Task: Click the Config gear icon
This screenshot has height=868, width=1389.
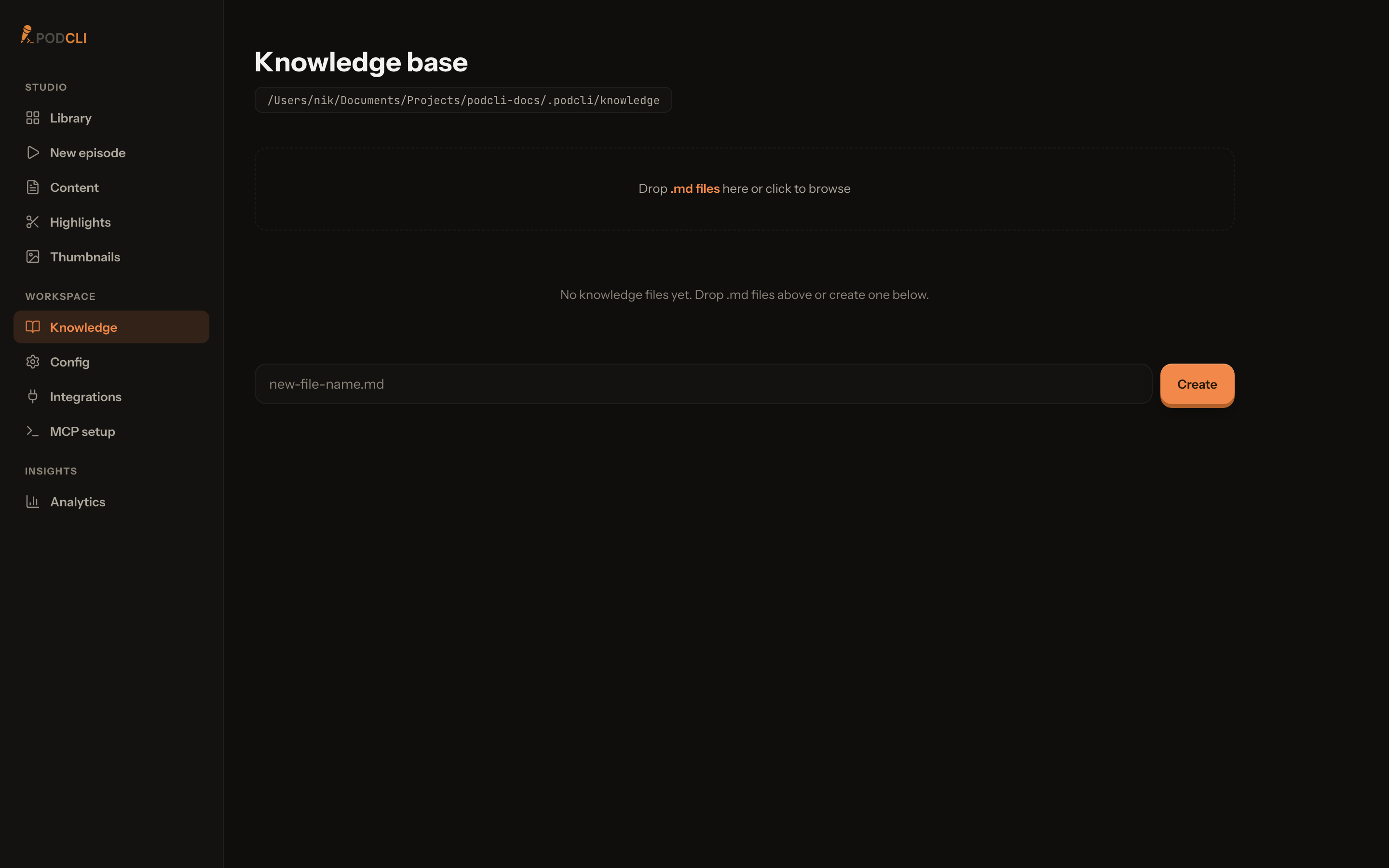Action: 33,362
